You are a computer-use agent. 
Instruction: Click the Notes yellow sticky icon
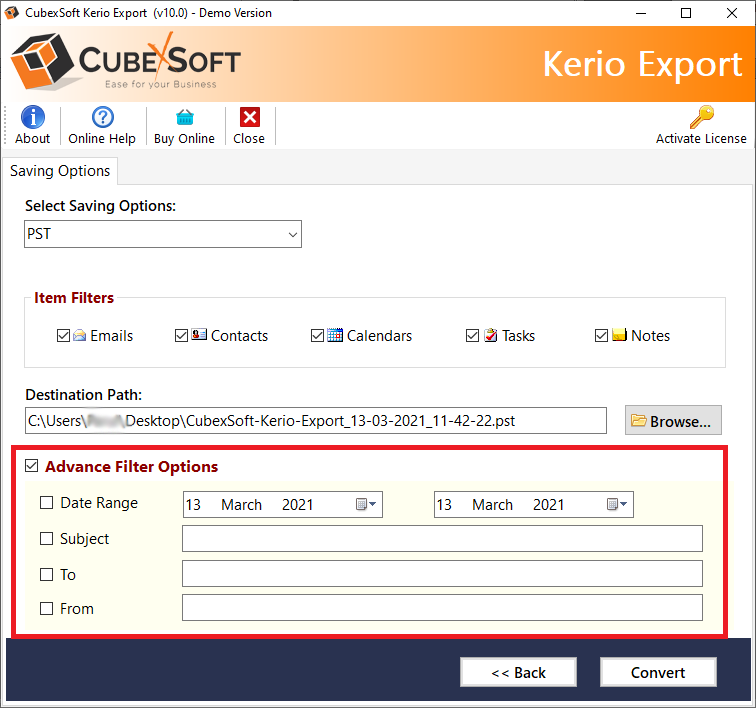click(620, 334)
